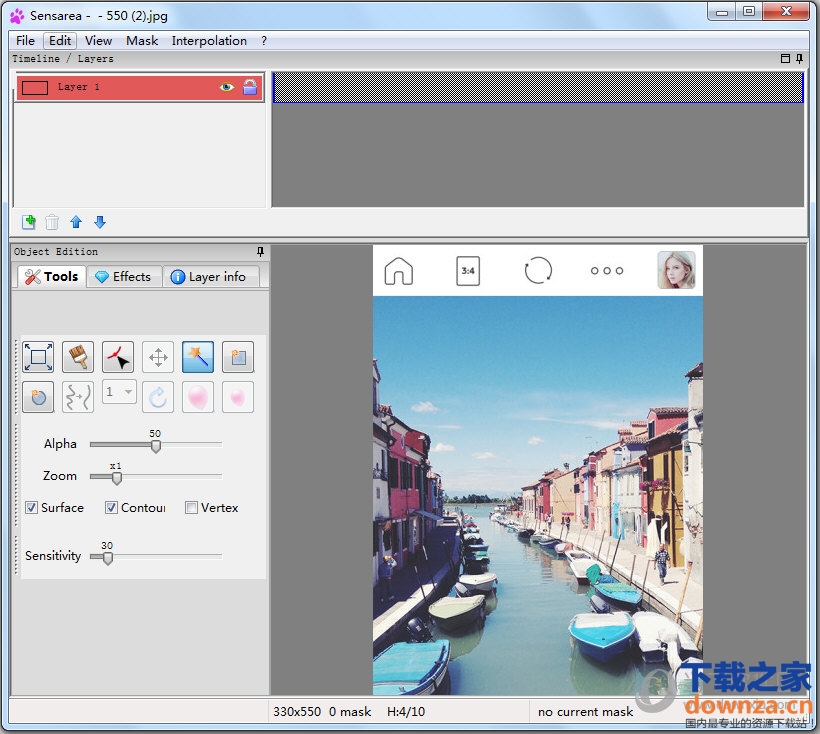Move layer down with blue down arrow
This screenshot has width=820, height=734.
pos(99,222)
